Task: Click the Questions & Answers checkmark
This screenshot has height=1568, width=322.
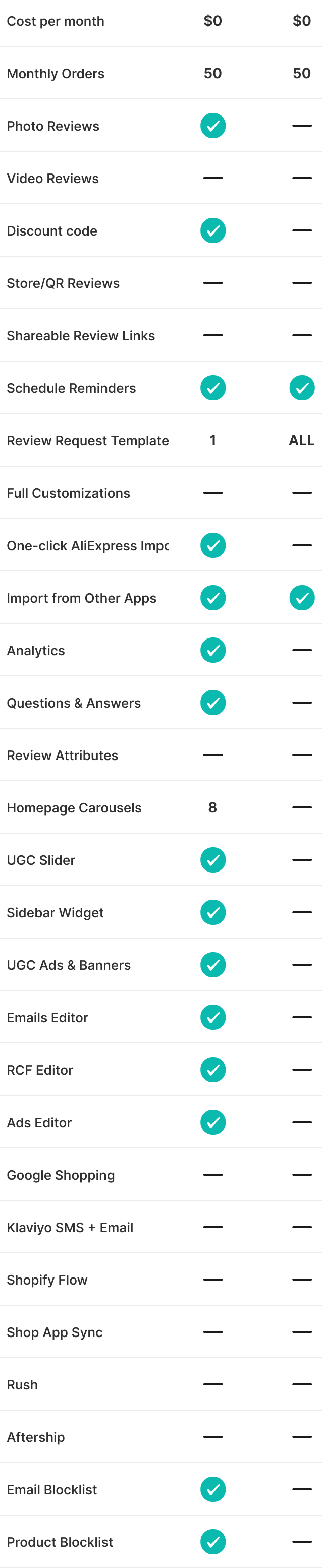Action: [213, 703]
